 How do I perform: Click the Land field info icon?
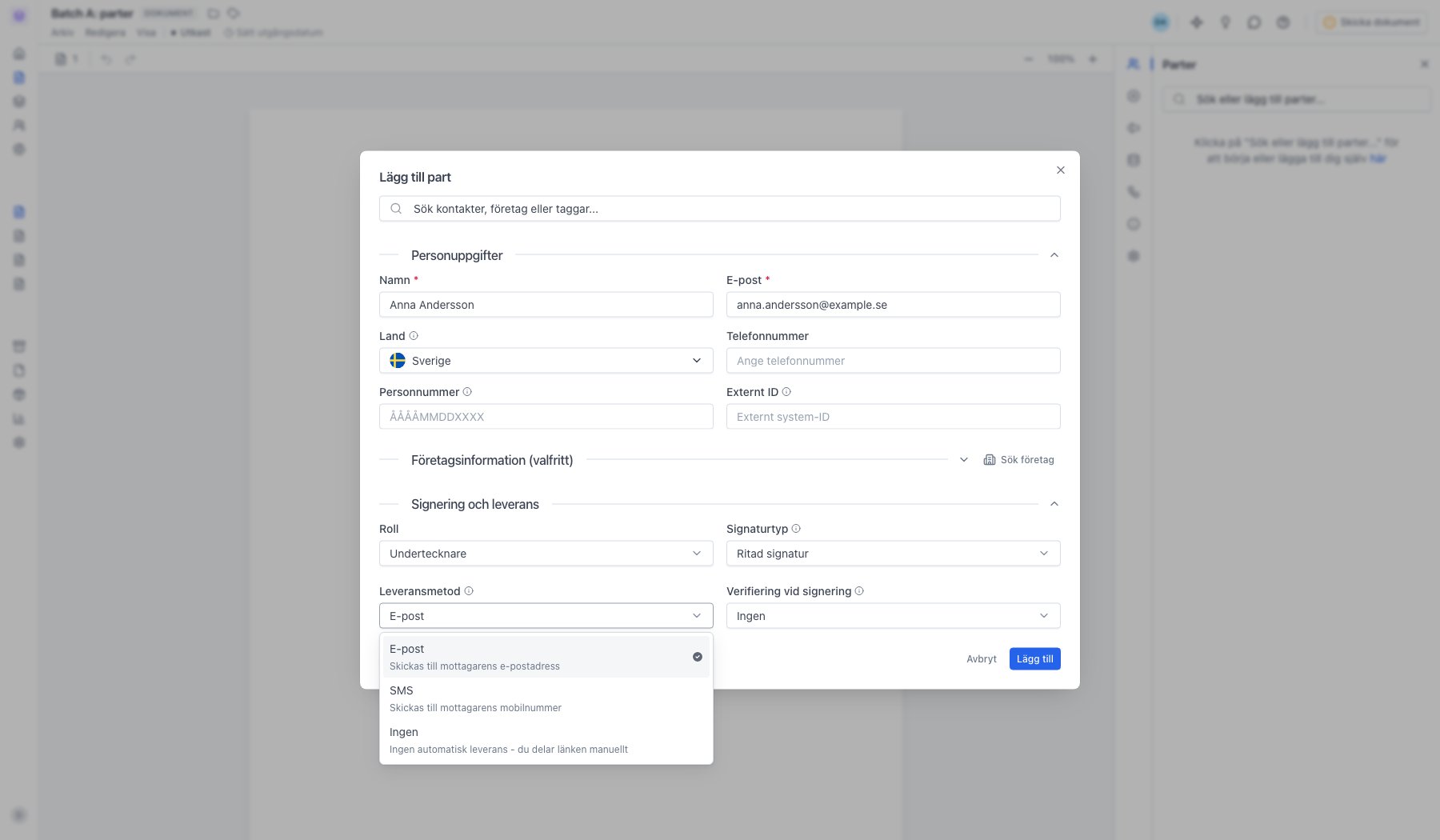click(414, 336)
